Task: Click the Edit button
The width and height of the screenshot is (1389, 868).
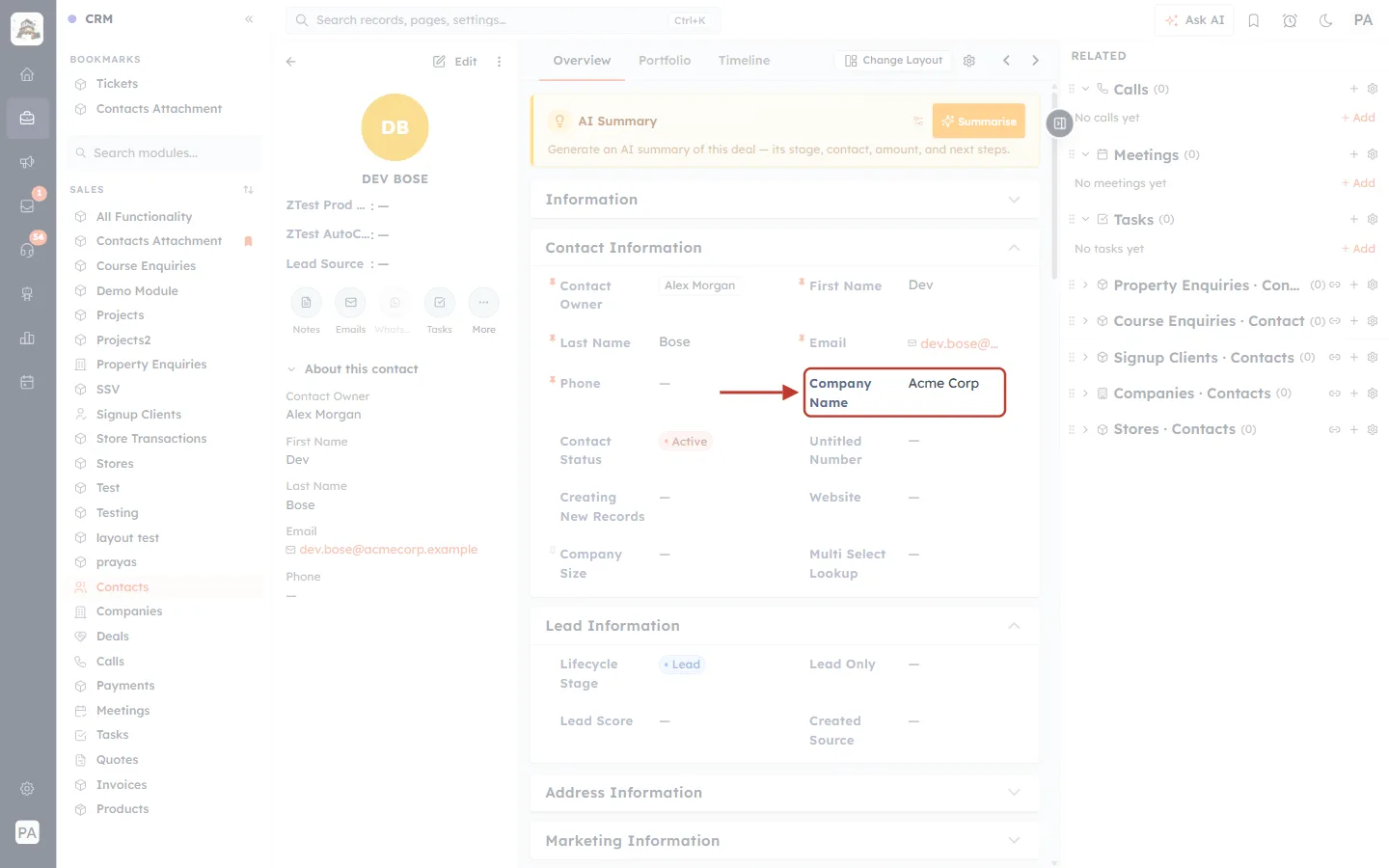Action: click(455, 61)
